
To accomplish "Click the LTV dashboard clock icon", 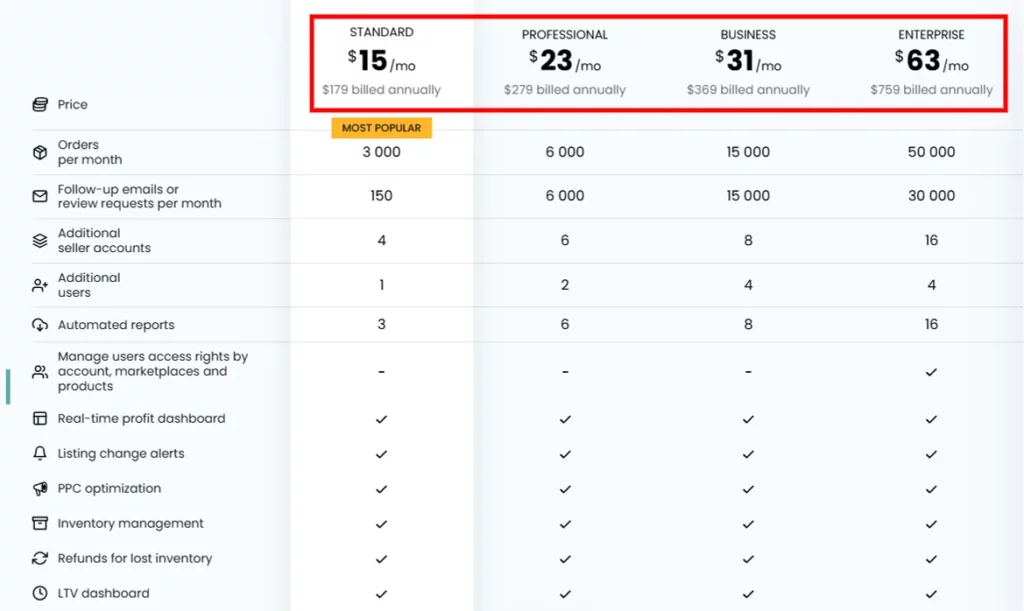I will click(x=40, y=593).
